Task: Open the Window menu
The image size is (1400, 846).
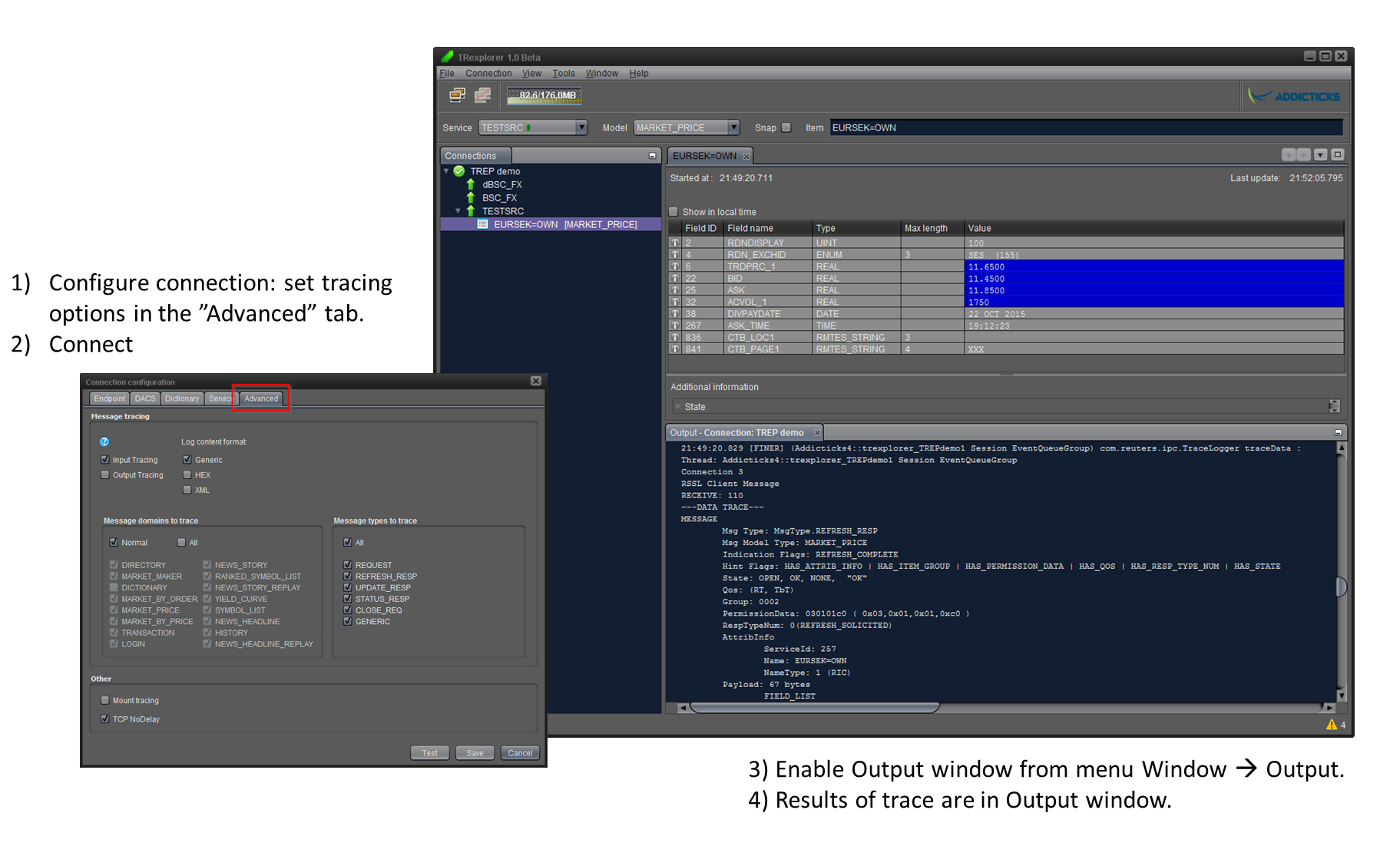Action: click(602, 74)
